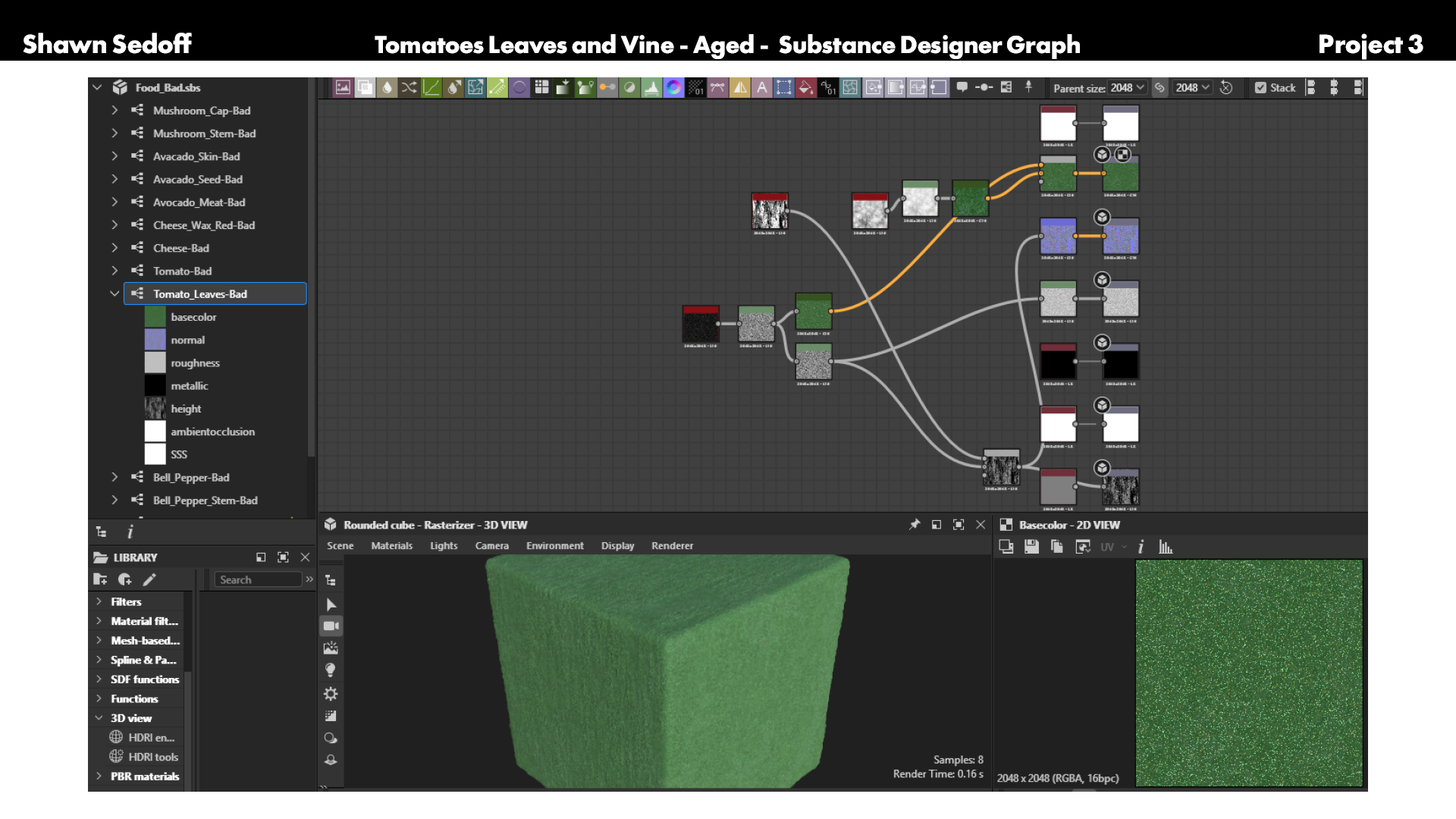This screenshot has height=819, width=1456.
Task: Select the camera tool in 3D view
Action: (331, 626)
